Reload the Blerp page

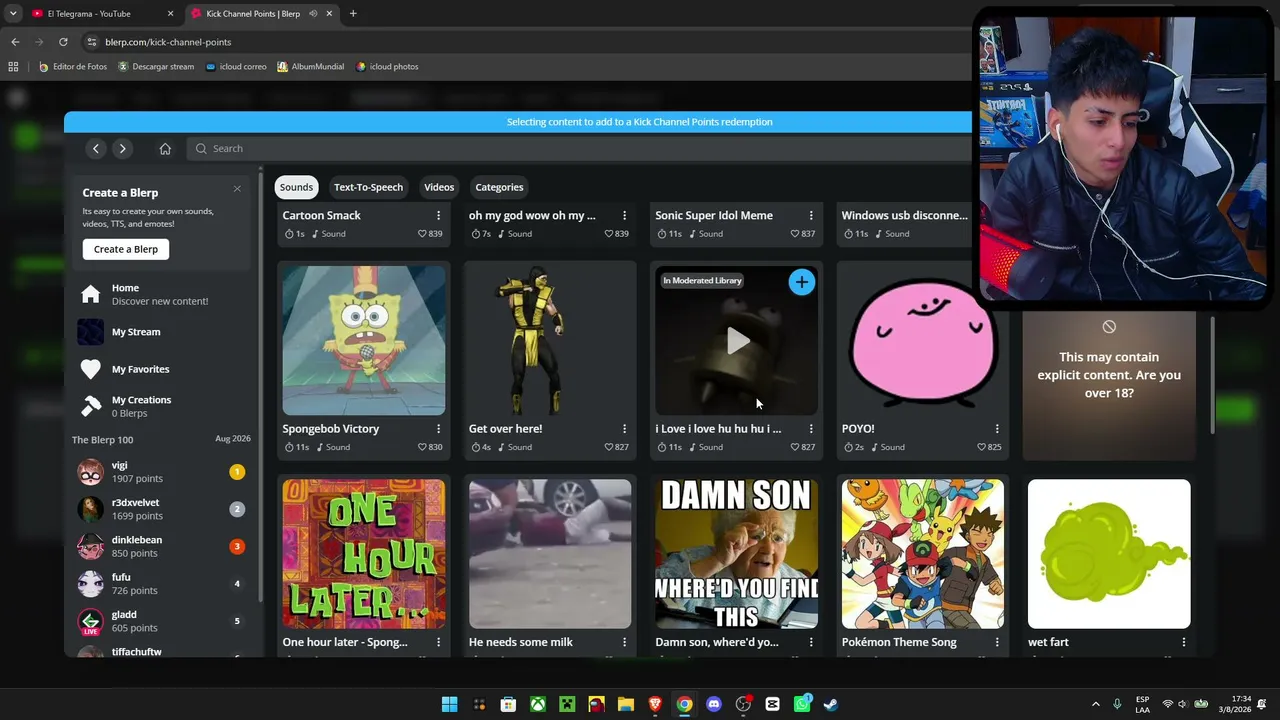[63, 42]
